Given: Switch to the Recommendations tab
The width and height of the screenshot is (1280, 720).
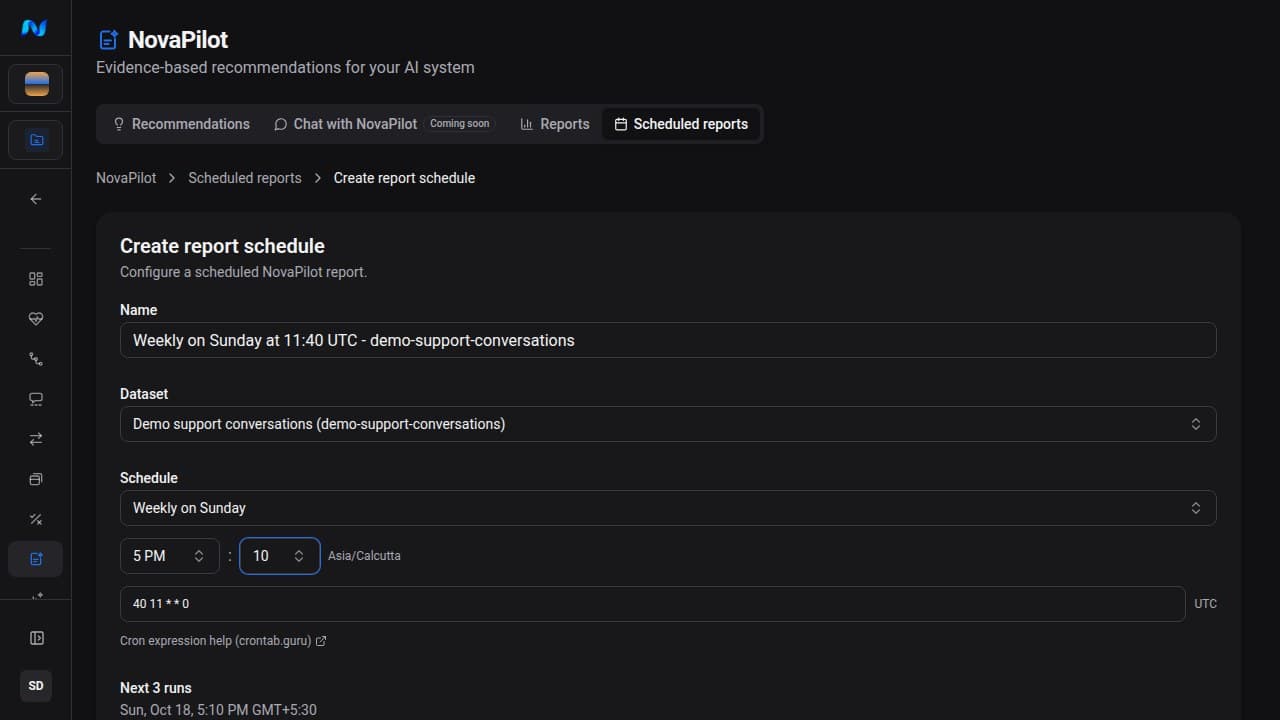Looking at the screenshot, I should click(181, 124).
